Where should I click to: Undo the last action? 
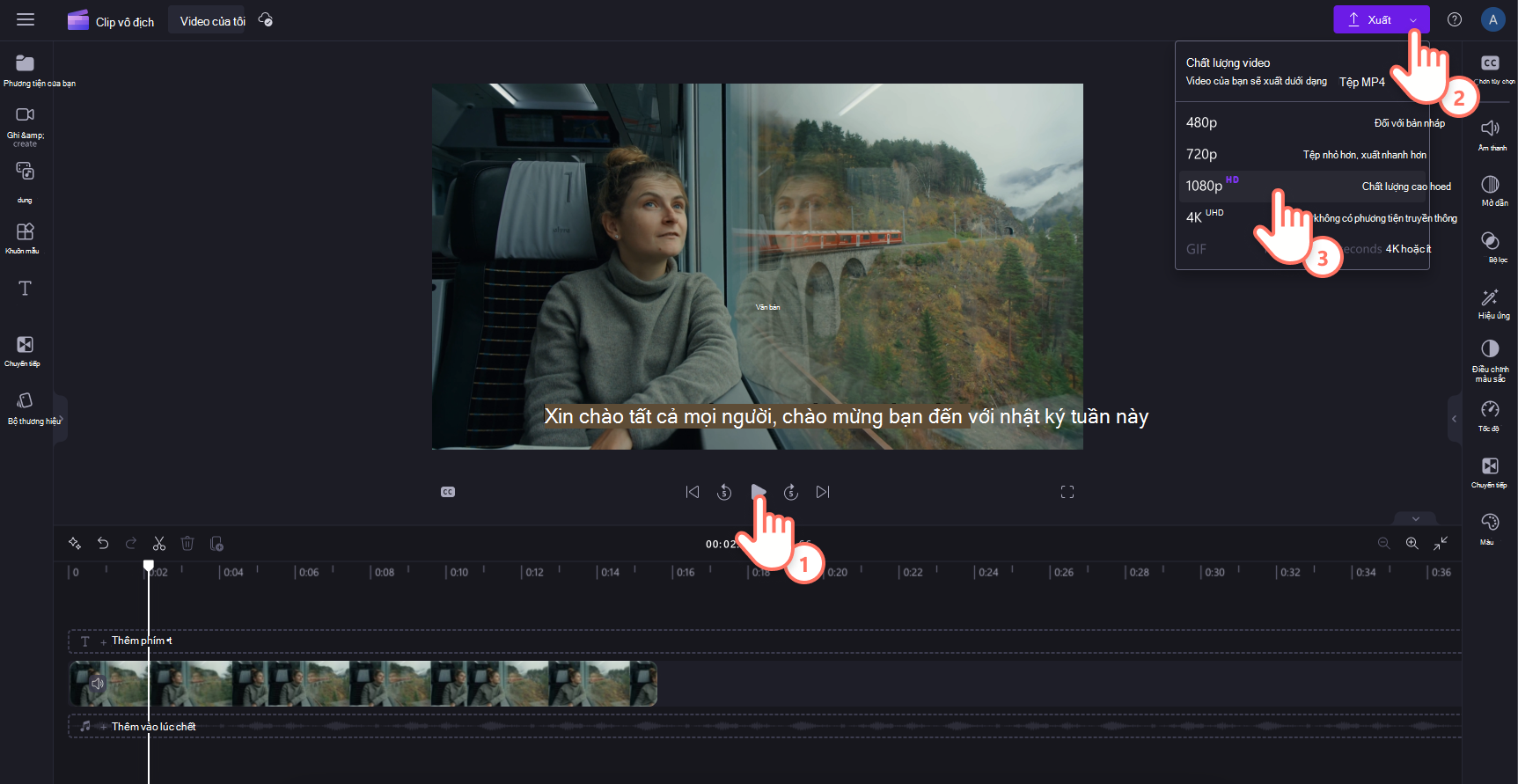tap(103, 543)
